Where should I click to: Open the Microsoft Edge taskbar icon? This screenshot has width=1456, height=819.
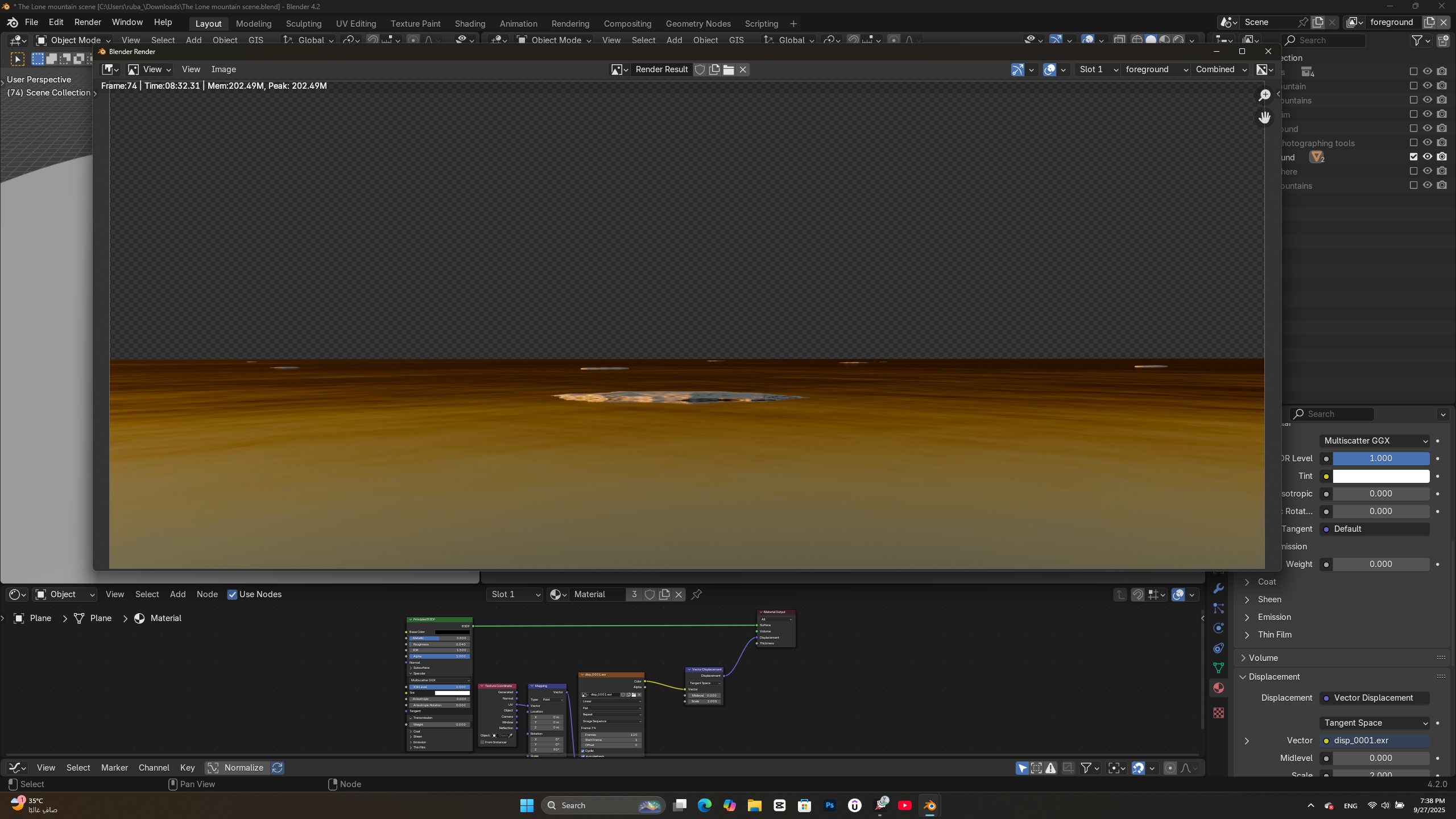point(705,805)
